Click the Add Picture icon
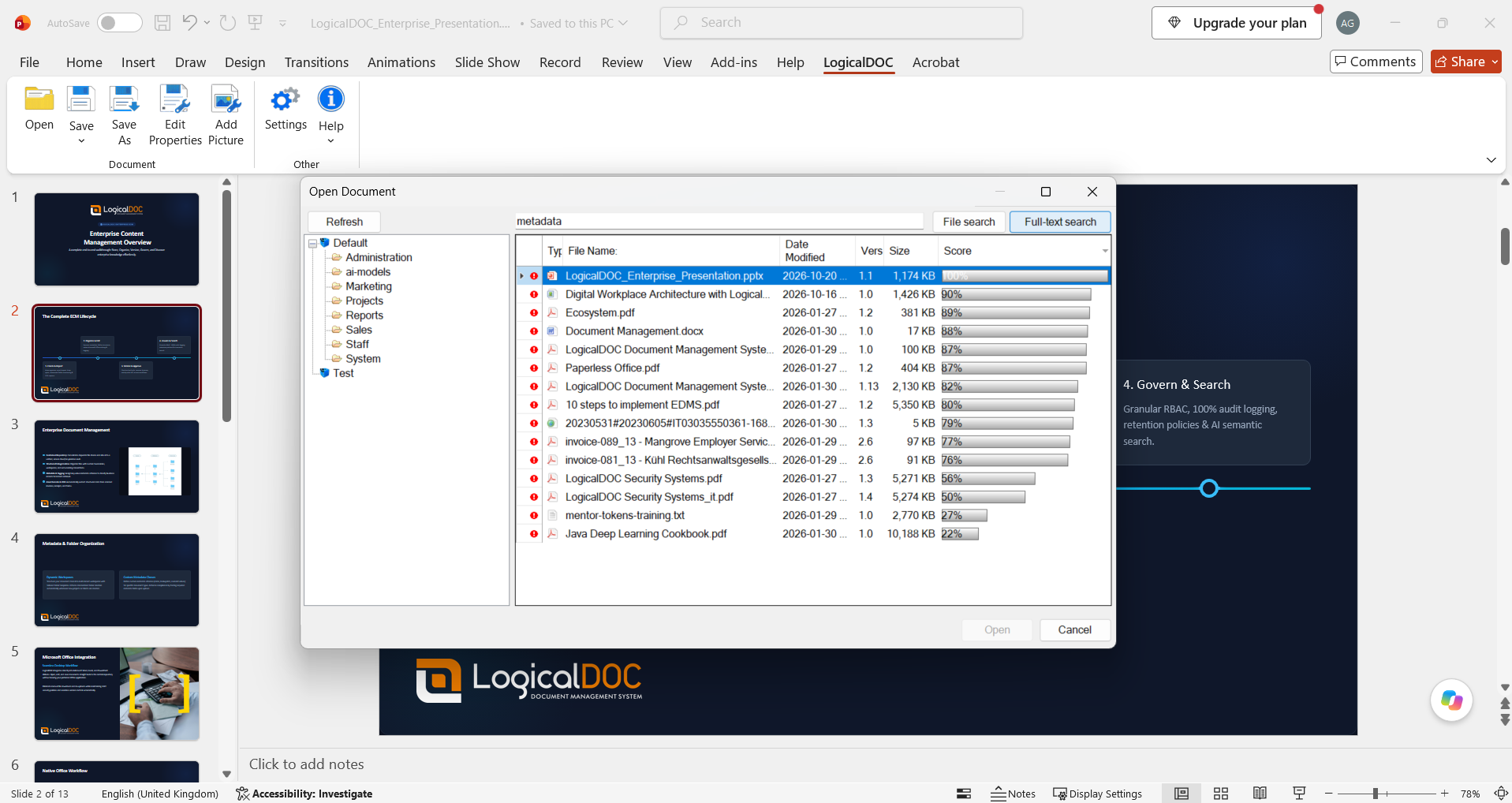The image size is (1512, 803). pos(226,100)
